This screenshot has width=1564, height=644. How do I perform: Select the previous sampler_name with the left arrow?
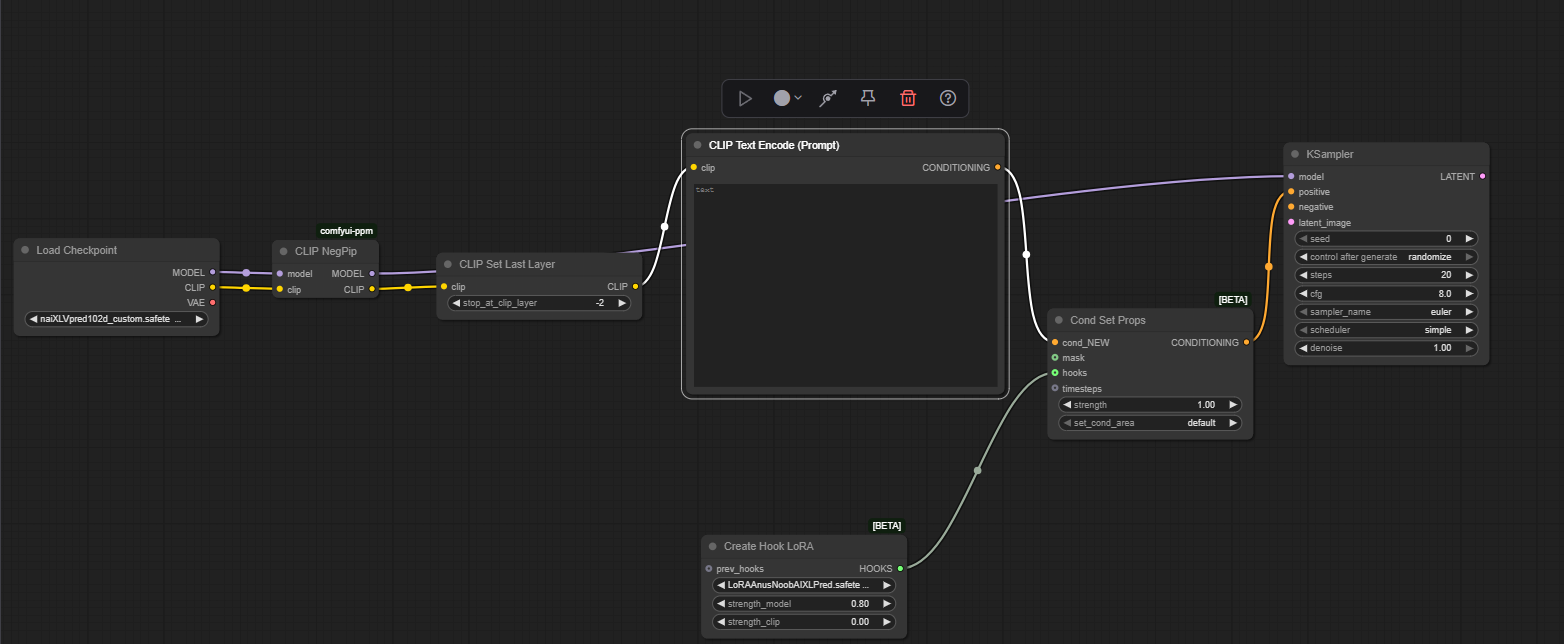[1304, 312]
